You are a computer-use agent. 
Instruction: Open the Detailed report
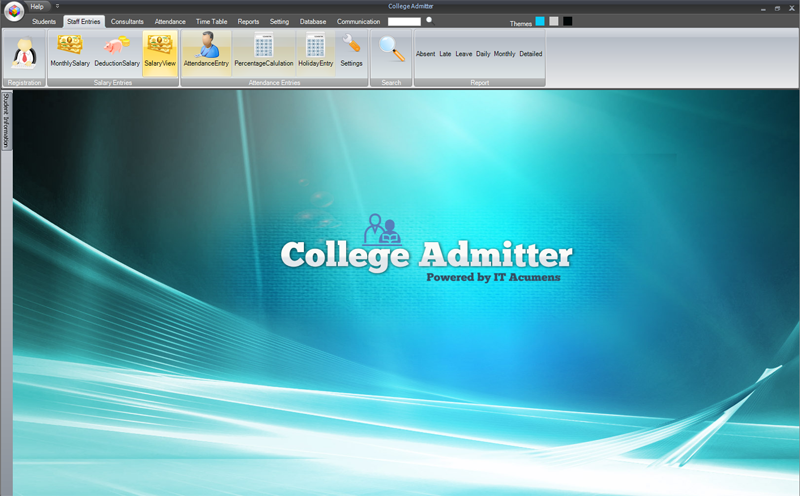(x=531, y=54)
